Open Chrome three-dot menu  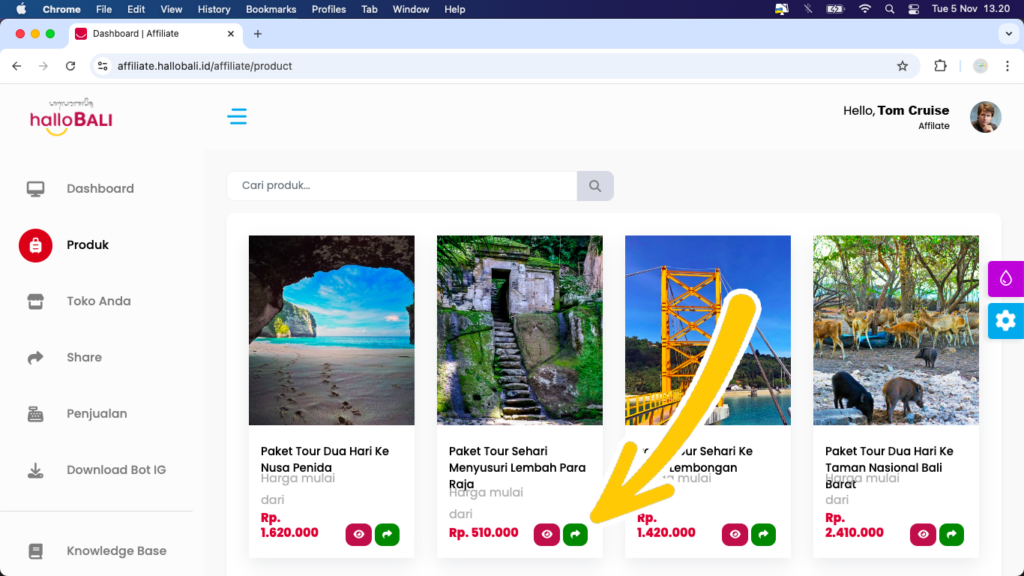coord(1008,66)
